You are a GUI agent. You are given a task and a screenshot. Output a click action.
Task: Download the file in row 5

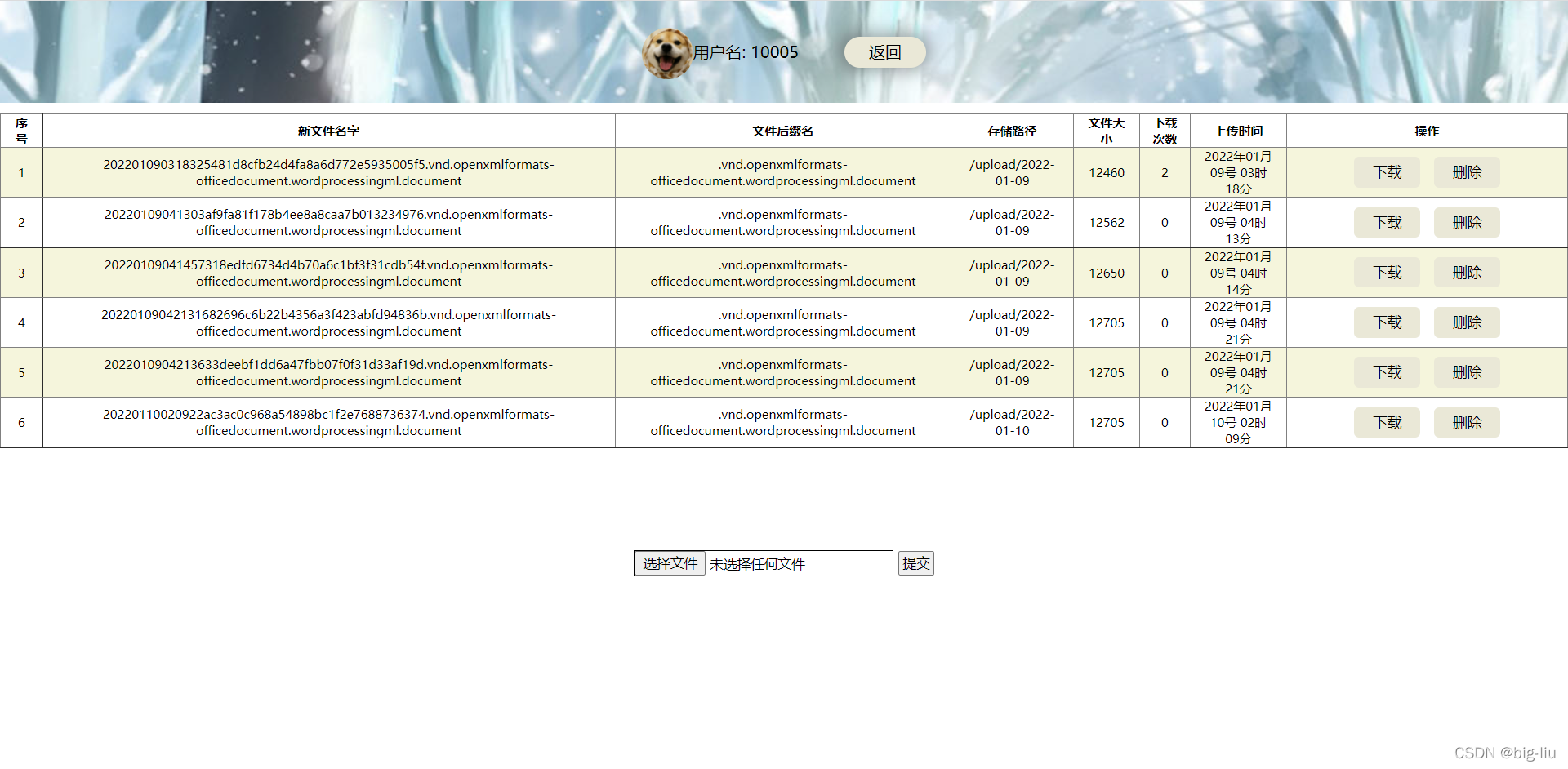click(1387, 372)
